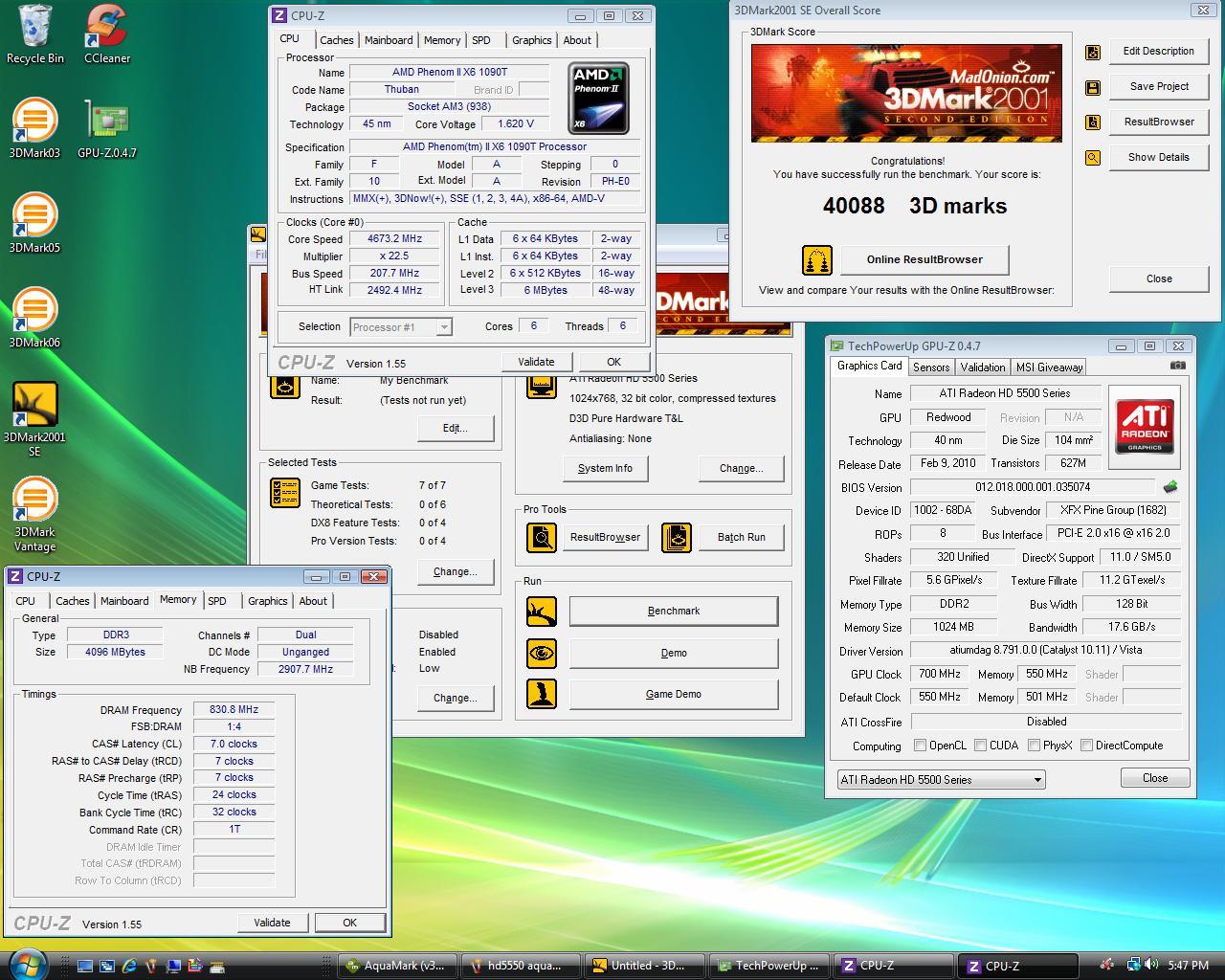The width and height of the screenshot is (1225, 980).
Task: Click Edit... button in 3DMark project
Action: (x=455, y=428)
